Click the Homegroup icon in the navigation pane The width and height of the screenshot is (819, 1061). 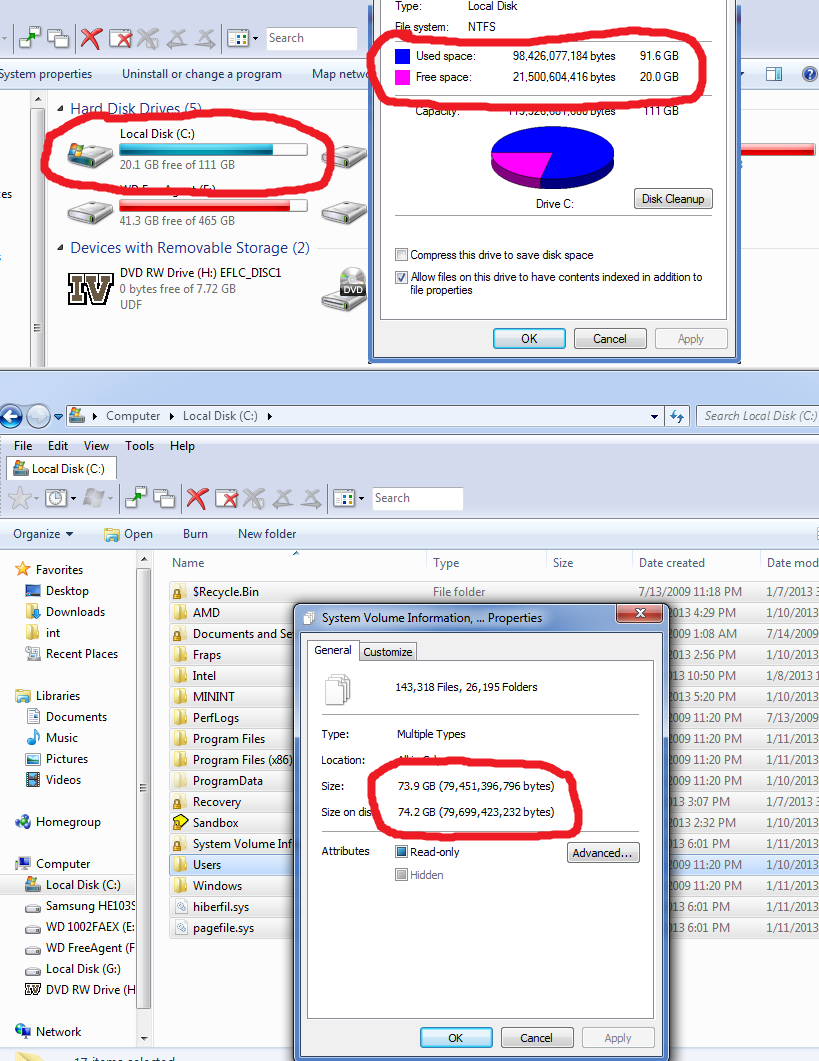pyautogui.click(x=22, y=821)
